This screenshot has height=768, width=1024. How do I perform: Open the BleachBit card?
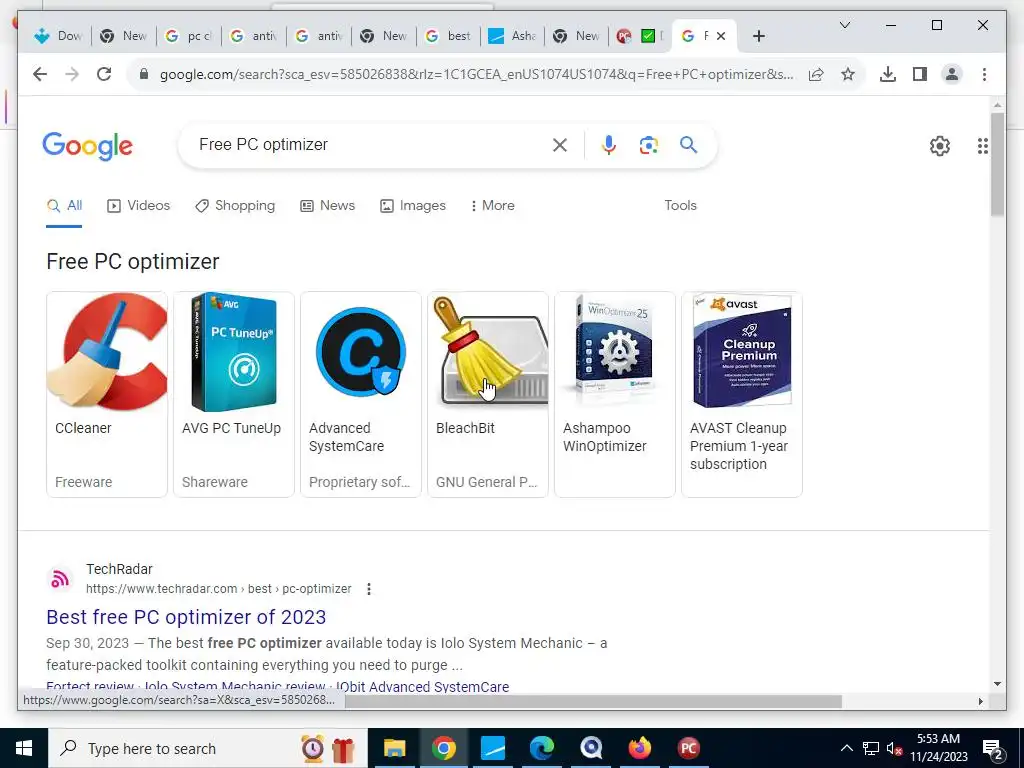(488, 394)
